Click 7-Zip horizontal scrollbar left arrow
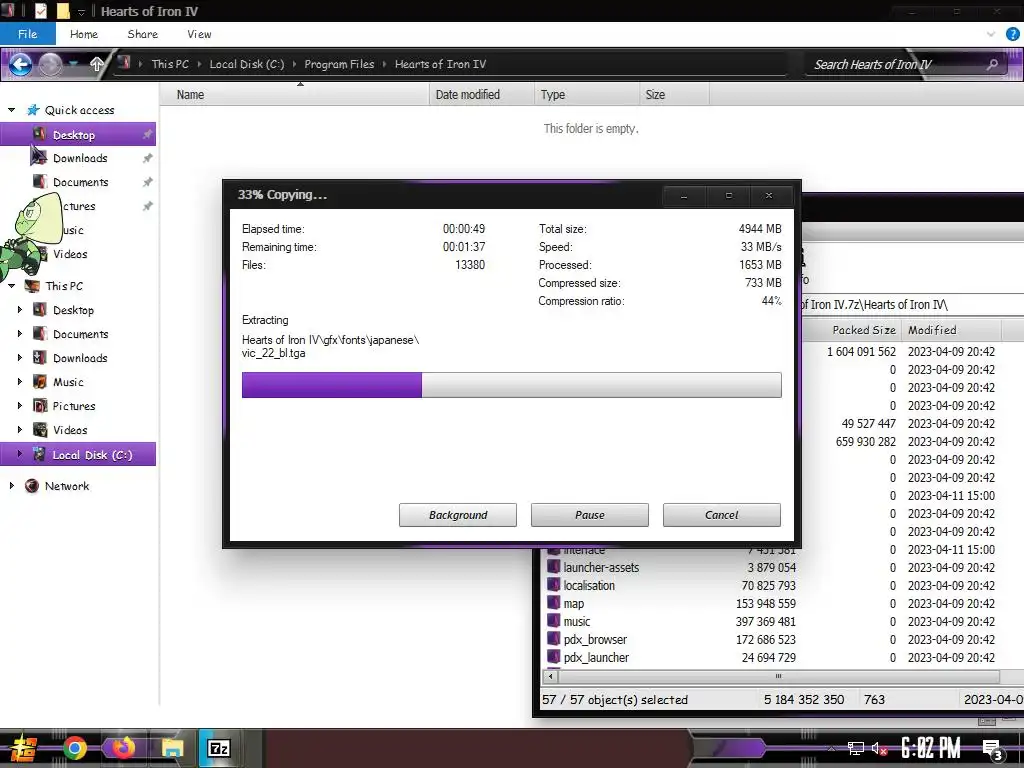1024x768 pixels. tap(551, 676)
